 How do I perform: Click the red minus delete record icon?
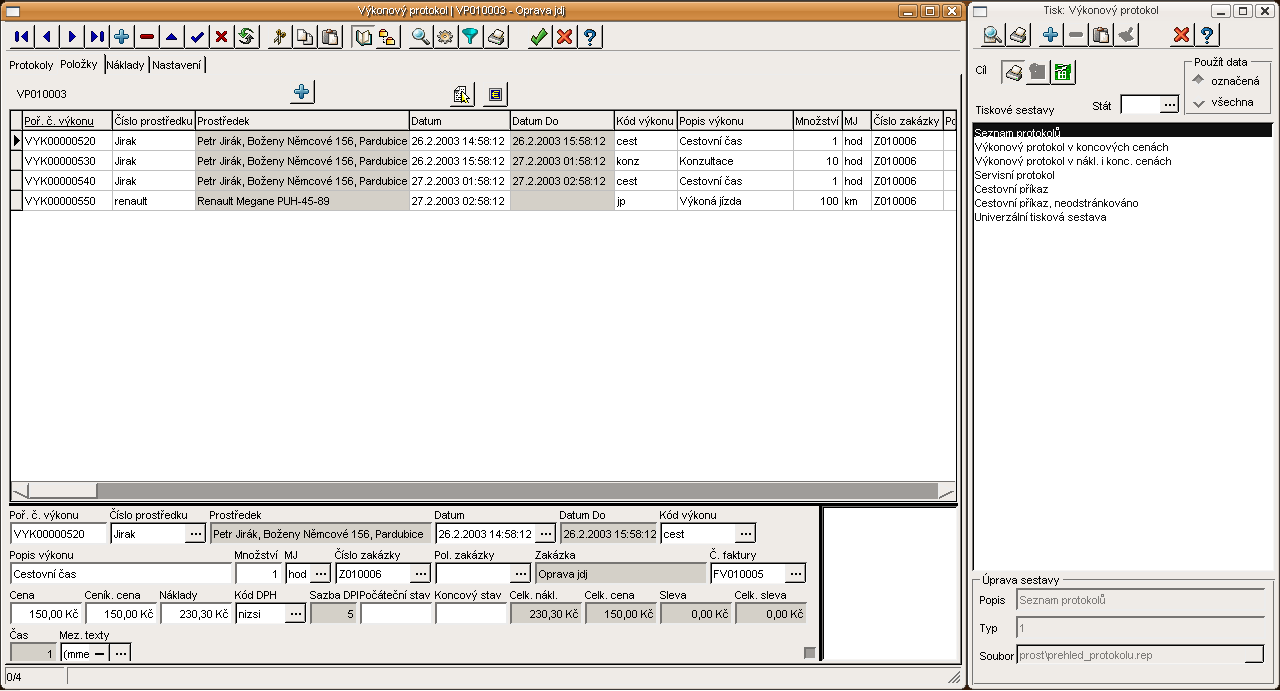(147, 37)
